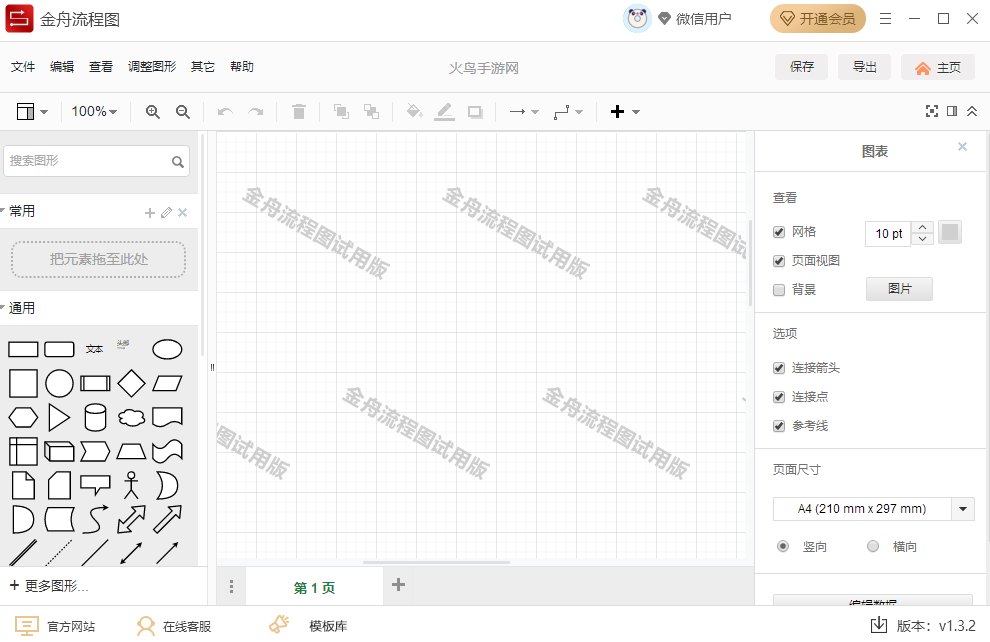Viewport: 990px width, 642px height.
Task: Collapse toolbar with double chevron icon
Action: point(972,111)
